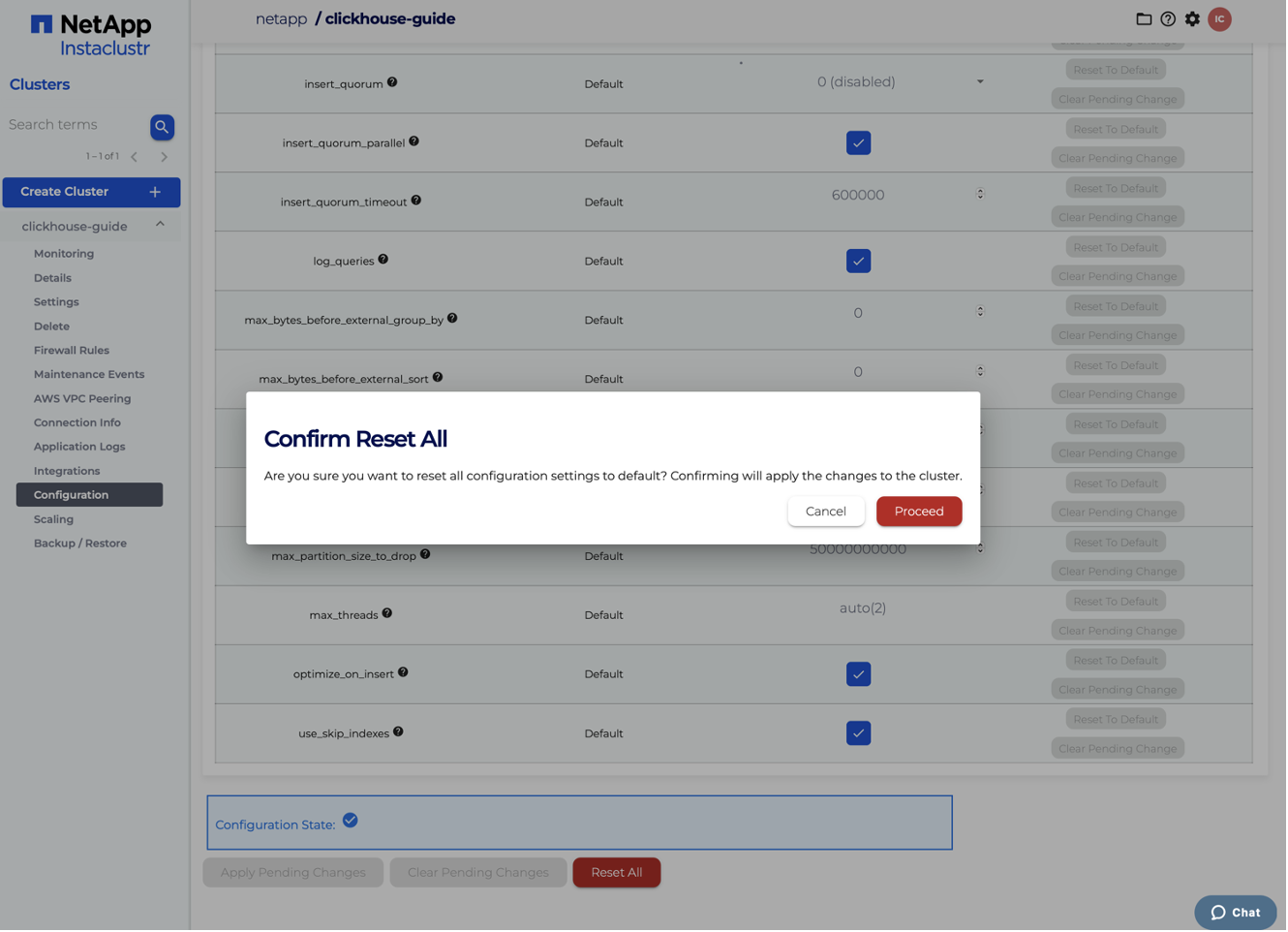Open the Backup / Restore menu item
Screen dimensions: 1288x932
pyautogui.click(x=80, y=544)
